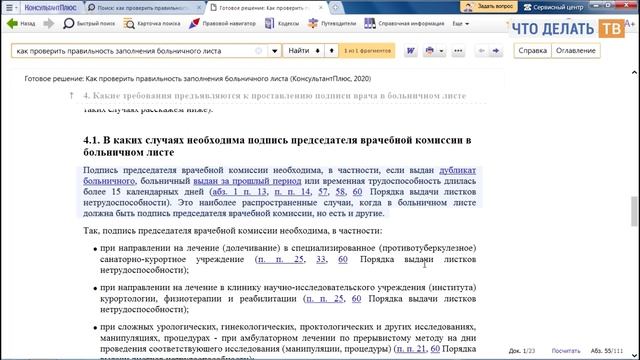Open Справочная информация

tap(404, 24)
